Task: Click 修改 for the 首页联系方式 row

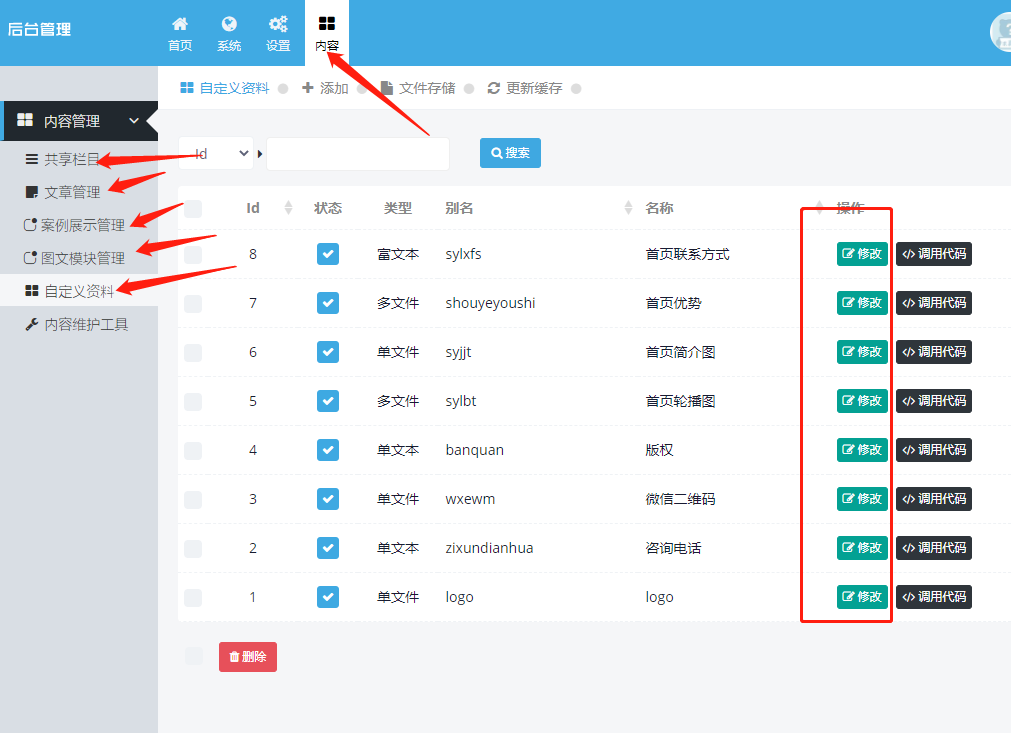Action: point(862,254)
